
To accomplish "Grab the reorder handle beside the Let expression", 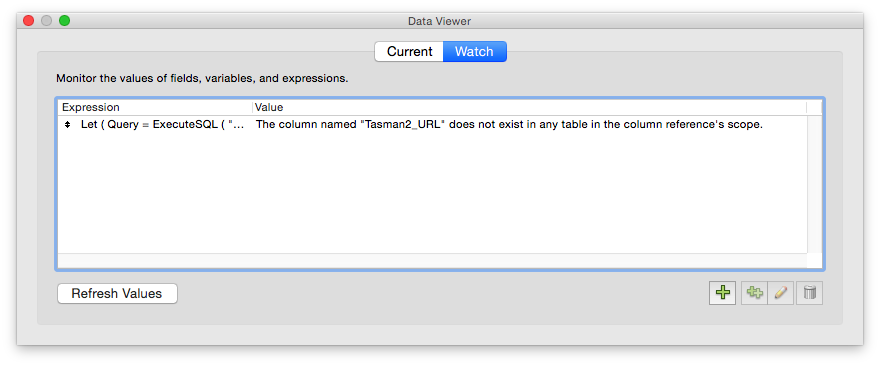I will tap(67, 125).
